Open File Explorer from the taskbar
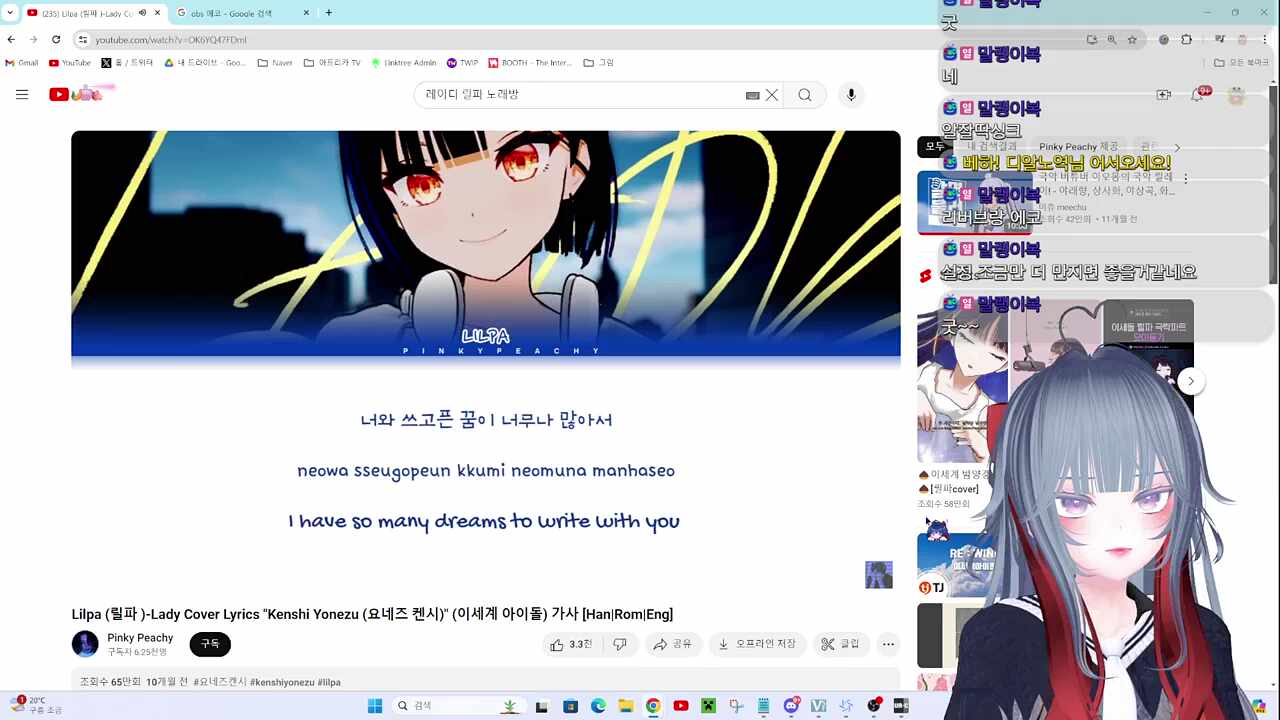The width and height of the screenshot is (1280, 720). (625, 706)
